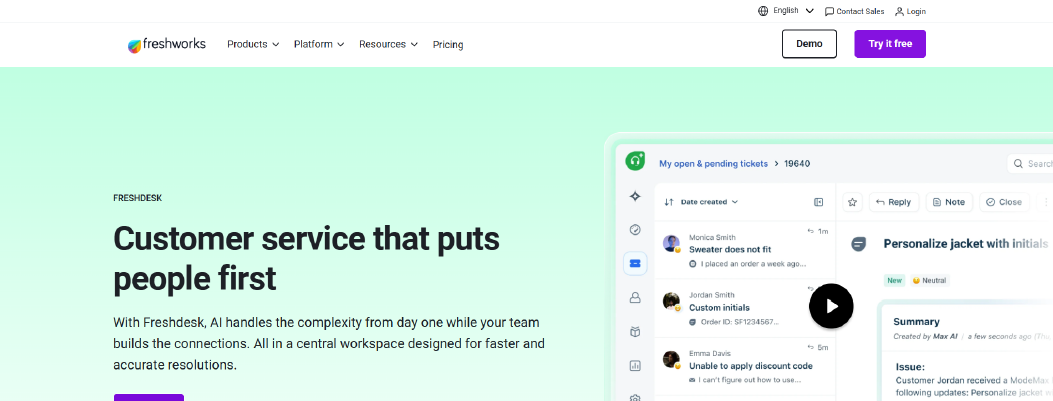
Task: Play the Freshdesk demo video
Action: (x=831, y=306)
